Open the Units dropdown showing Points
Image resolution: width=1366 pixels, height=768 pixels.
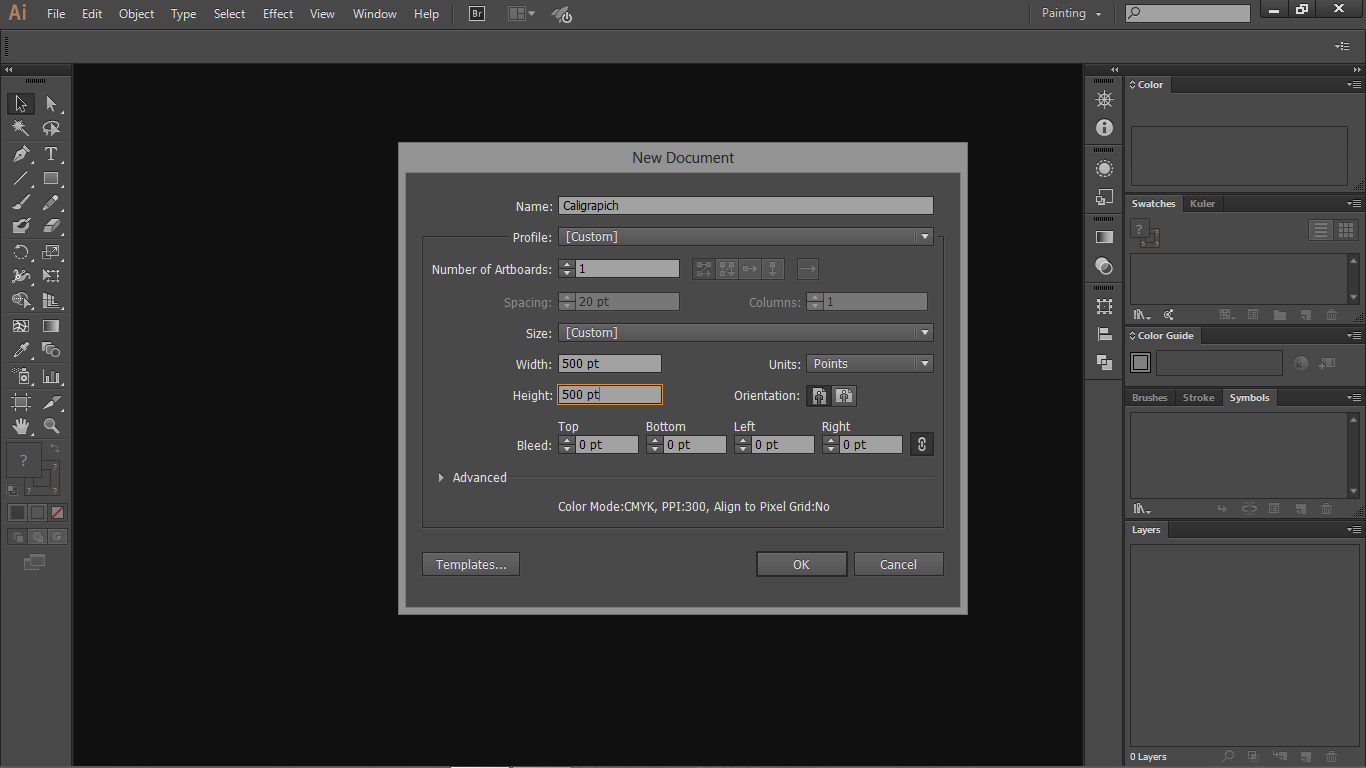click(x=870, y=364)
